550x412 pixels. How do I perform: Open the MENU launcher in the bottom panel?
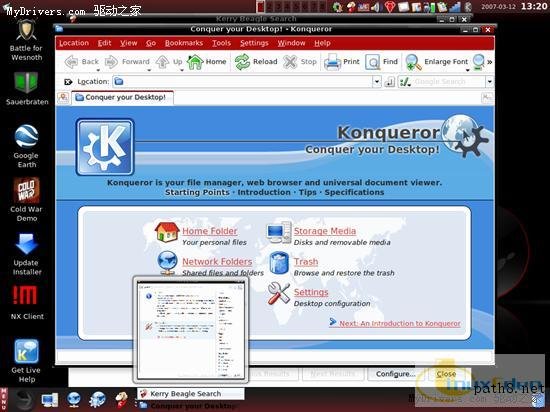pyautogui.click(x=4, y=399)
